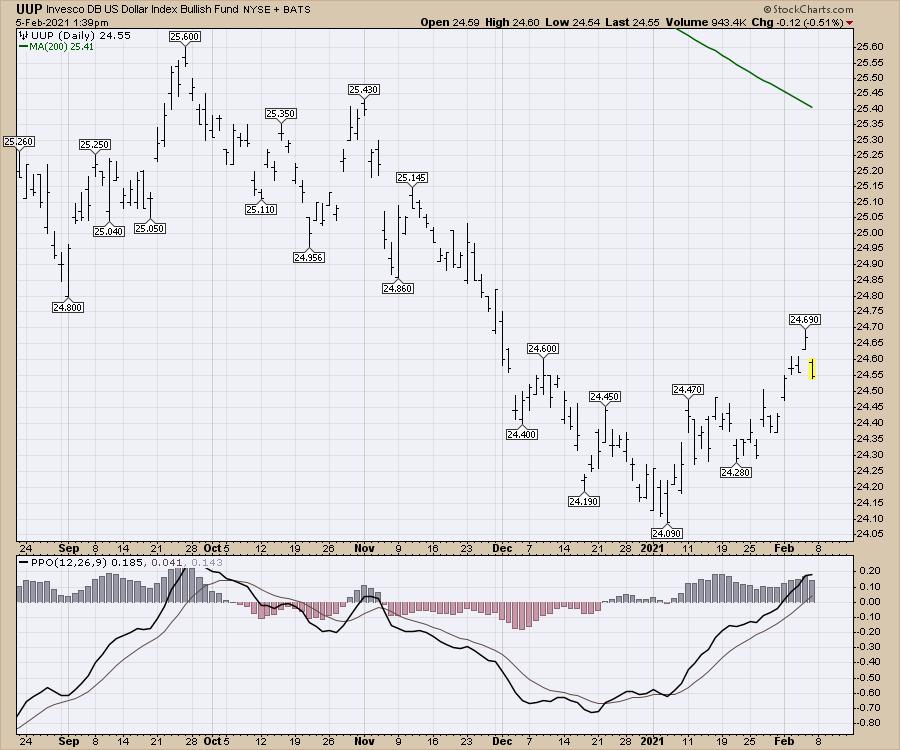Click the small UUP (Daily) legend marker
The height and width of the screenshot is (750, 900).
(21, 34)
